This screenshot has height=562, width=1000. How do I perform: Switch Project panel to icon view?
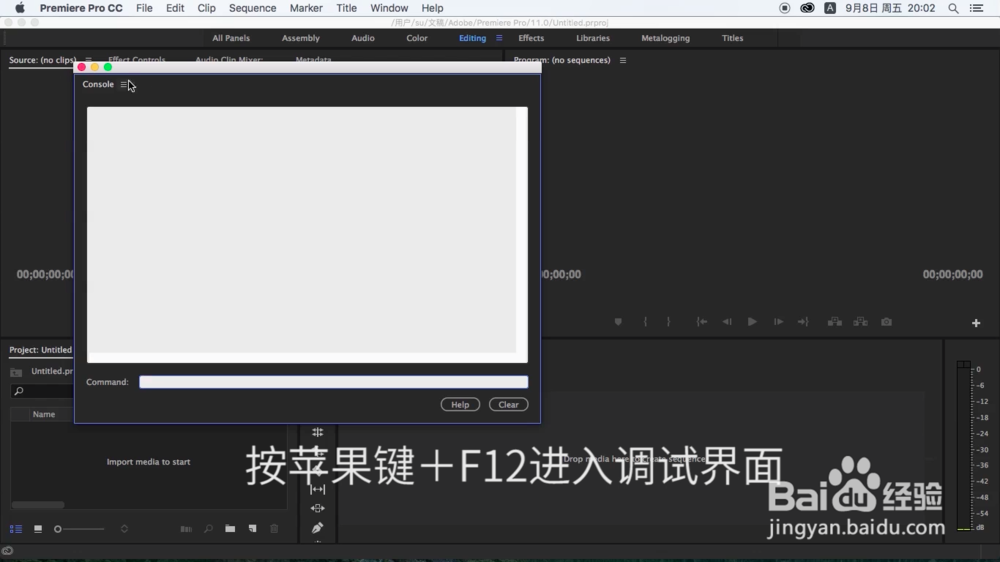(x=38, y=529)
